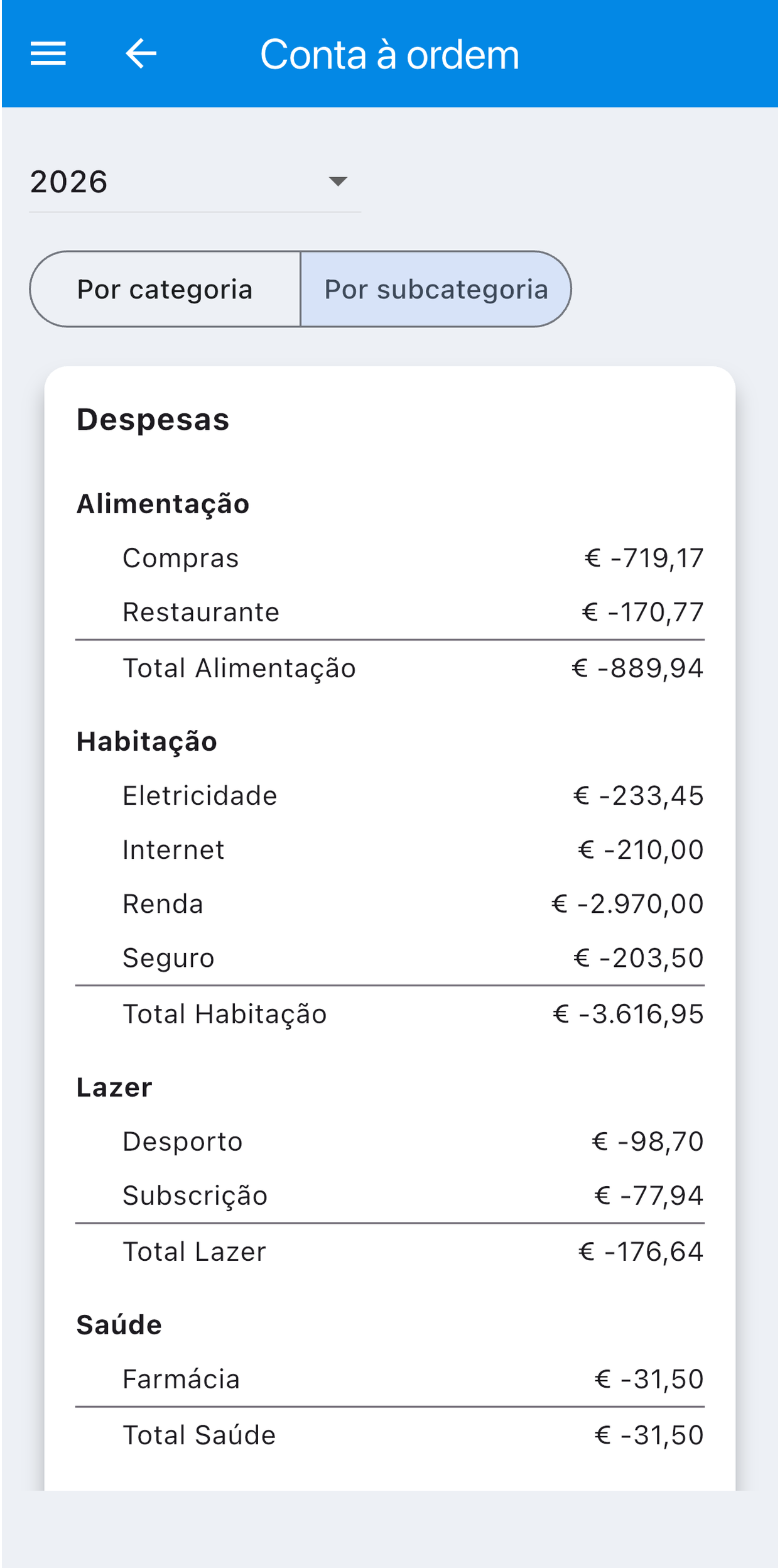780x1568 pixels.
Task: Select the Internet expense row
Action: click(x=389, y=849)
